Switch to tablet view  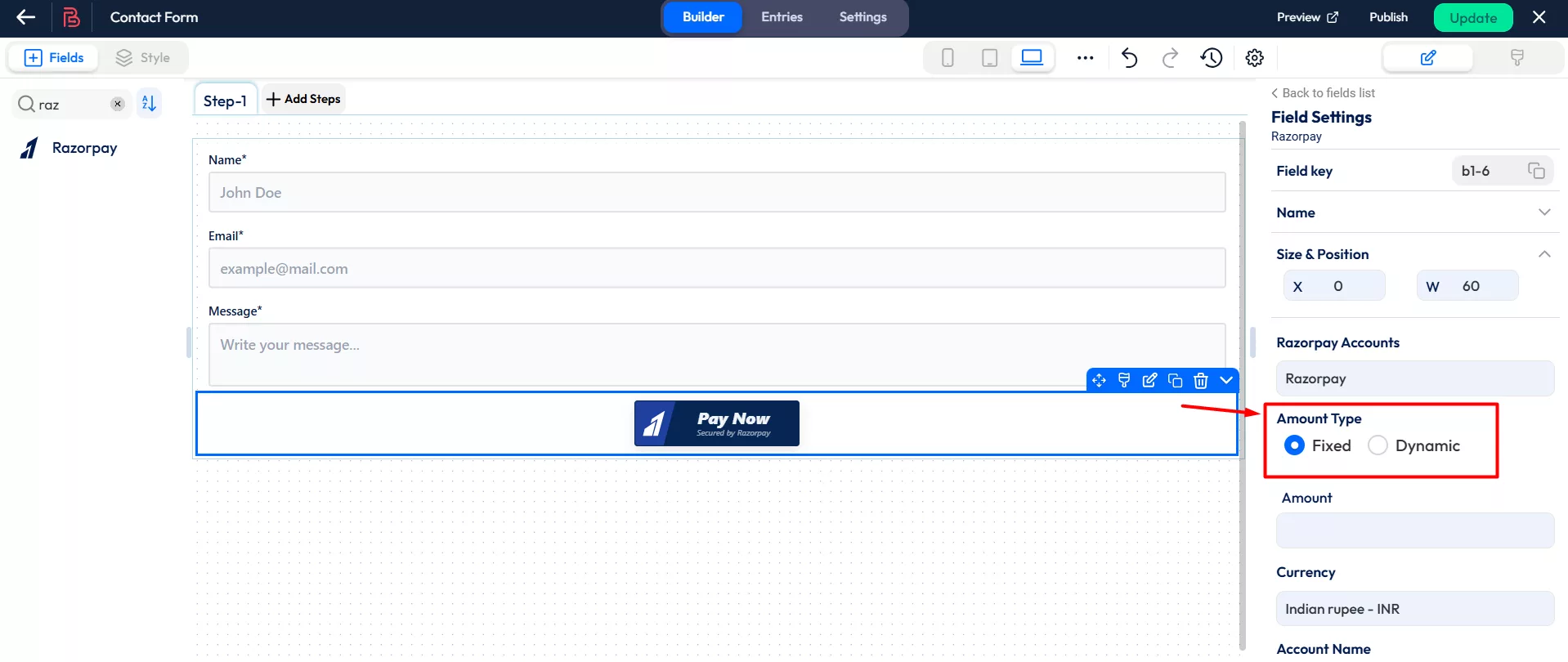coord(989,58)
